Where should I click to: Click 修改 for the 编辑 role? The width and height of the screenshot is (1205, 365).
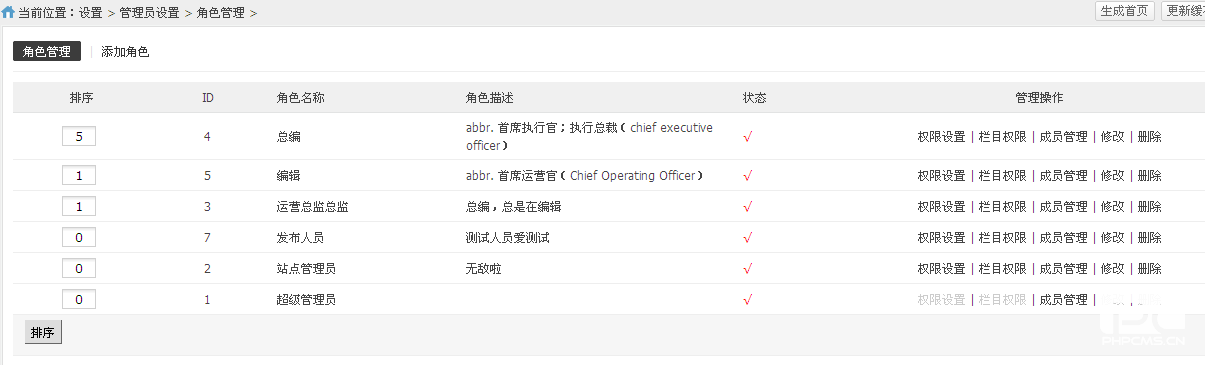coord(1113,176)
